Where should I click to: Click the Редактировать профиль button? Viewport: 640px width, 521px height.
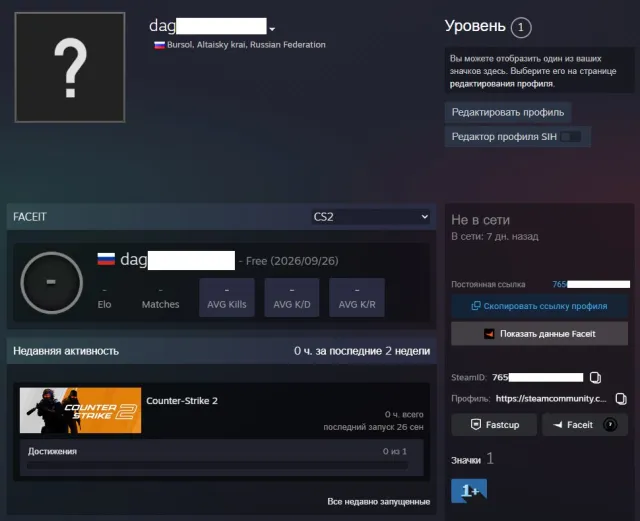point(508,112)
